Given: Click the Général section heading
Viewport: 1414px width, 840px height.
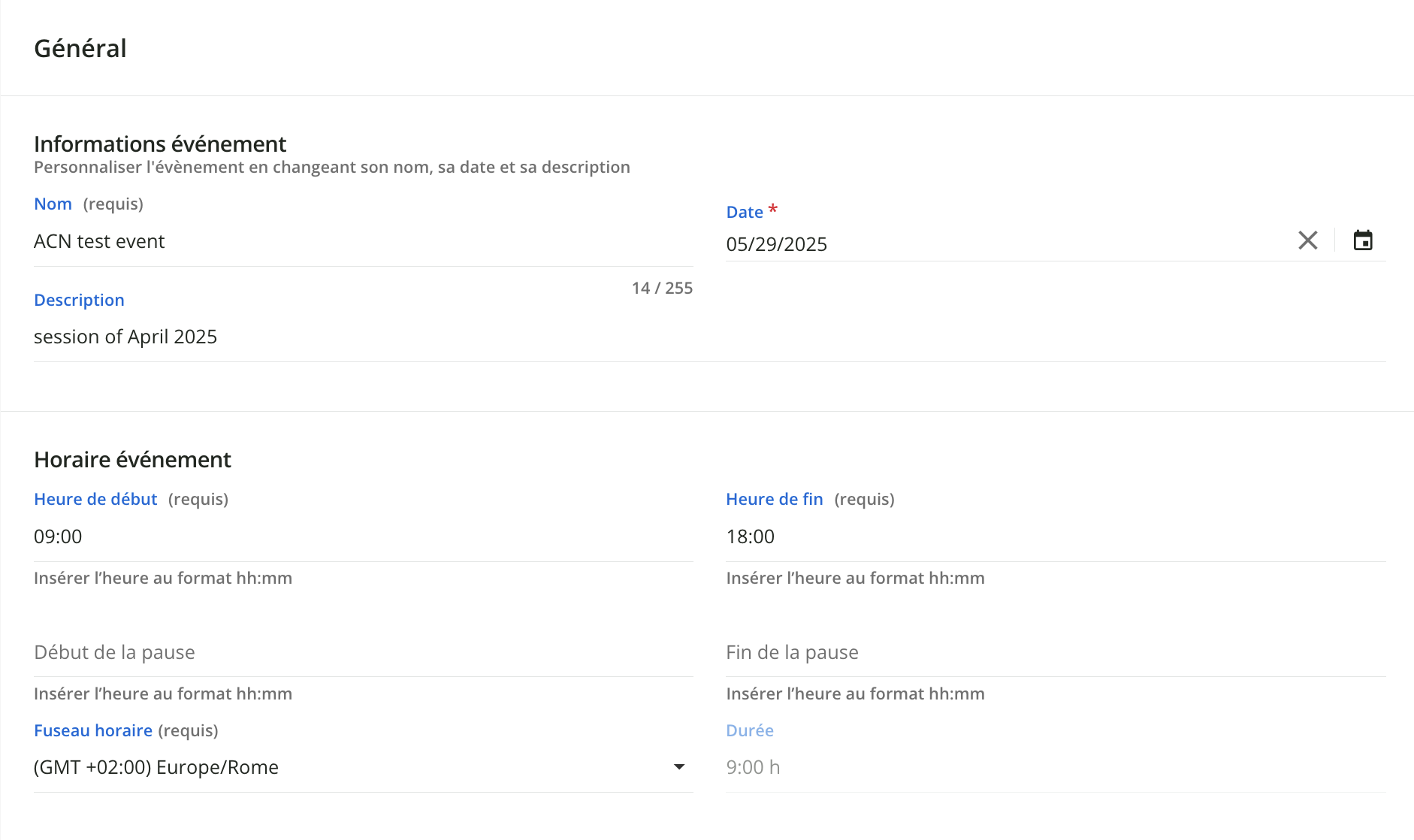Looking at the screenshot, I should pos(80,49).
